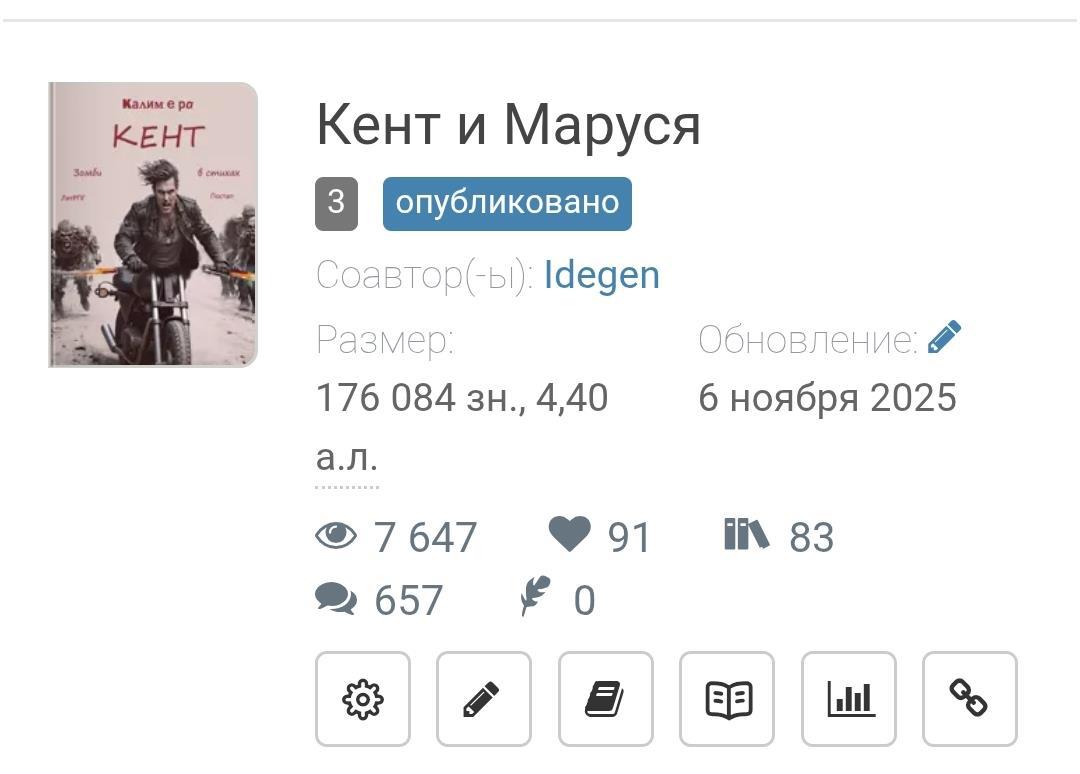Viewport: 1080px width, 774px height.
Task: Open the Кент и Маруся title
Action: (508, 125)
